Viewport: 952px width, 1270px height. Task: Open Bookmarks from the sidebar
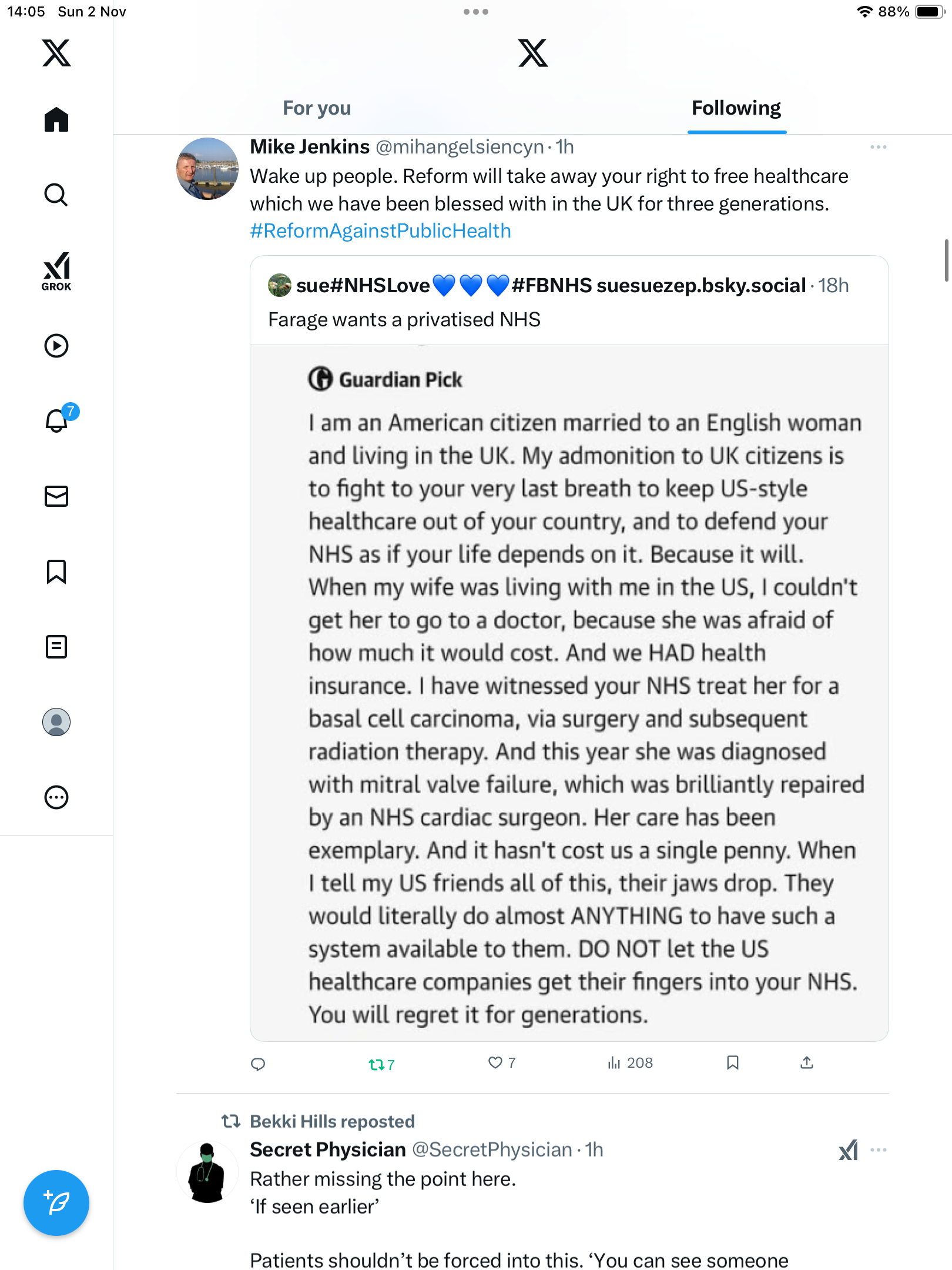point(56,571)
